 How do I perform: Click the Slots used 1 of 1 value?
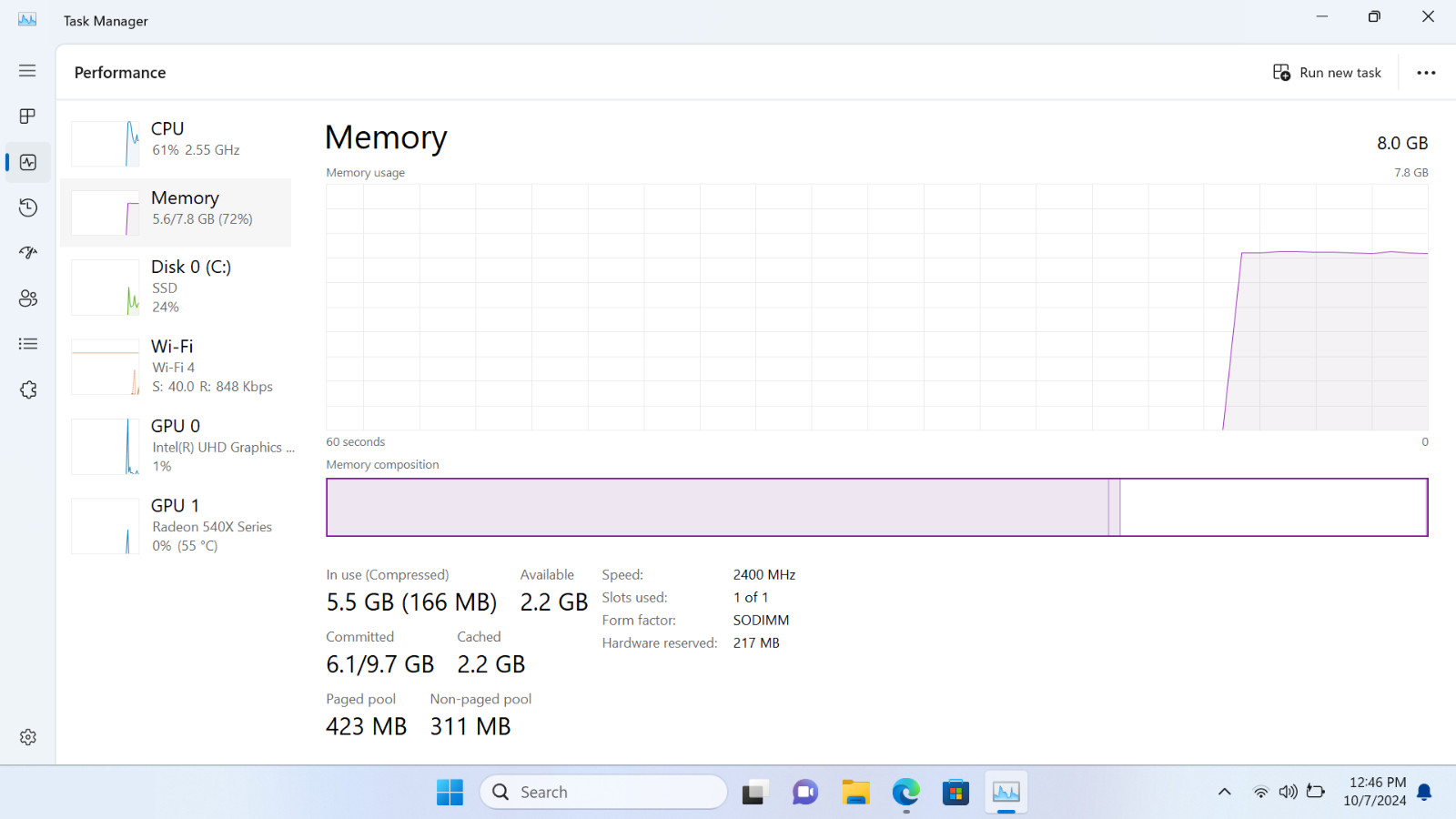coord(751,598)
